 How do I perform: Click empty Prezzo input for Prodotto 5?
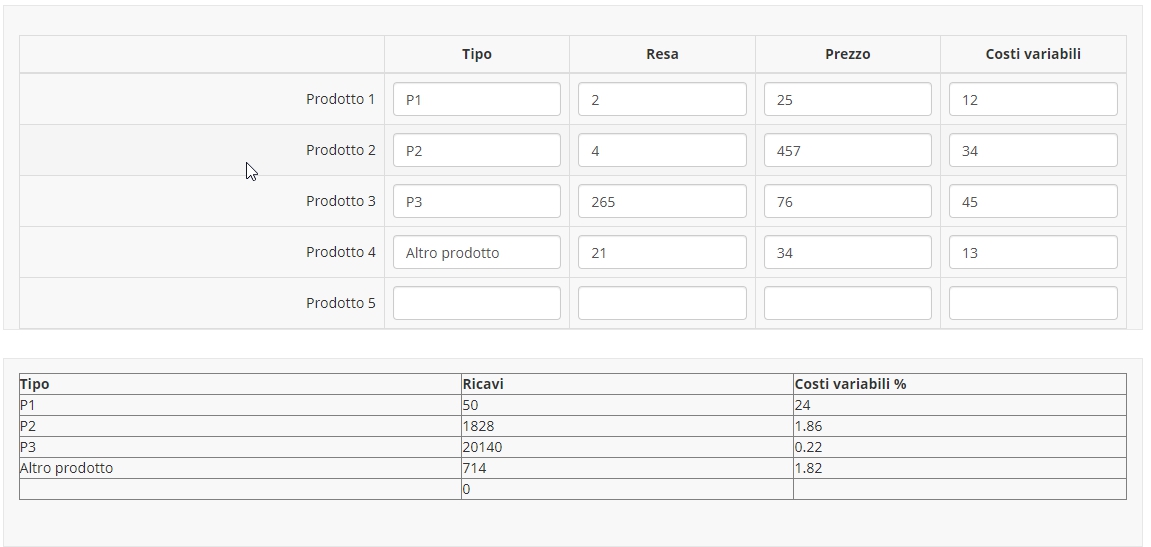[847, 303]
